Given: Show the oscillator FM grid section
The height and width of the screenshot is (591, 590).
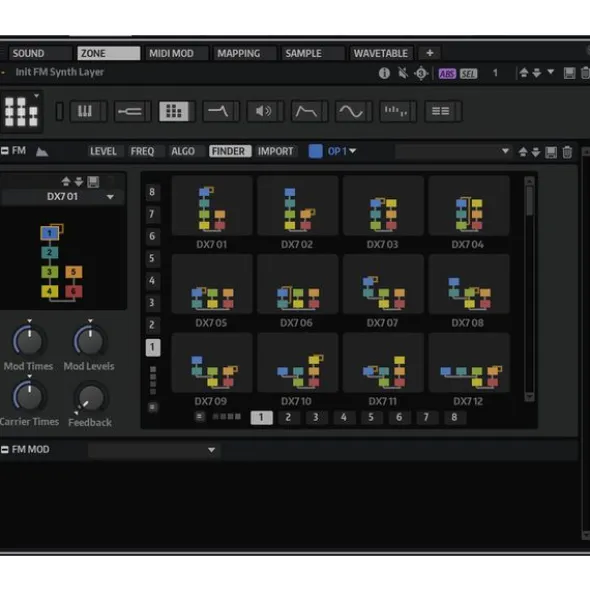Looking at the screenshot, I should tap(174, 112).
